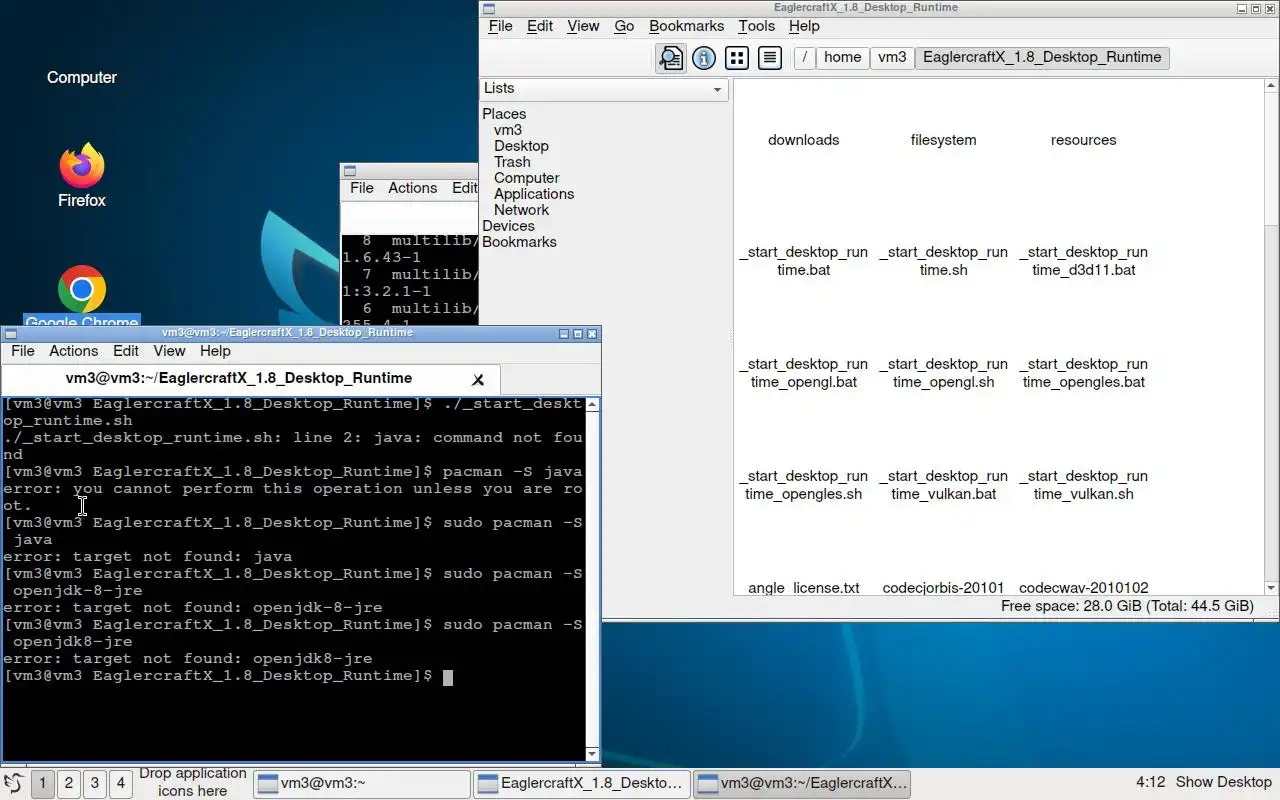The height and width of the screenshot is (800, 1280).
Task: Switch to workspace 3 in pager
Action: 95,783
